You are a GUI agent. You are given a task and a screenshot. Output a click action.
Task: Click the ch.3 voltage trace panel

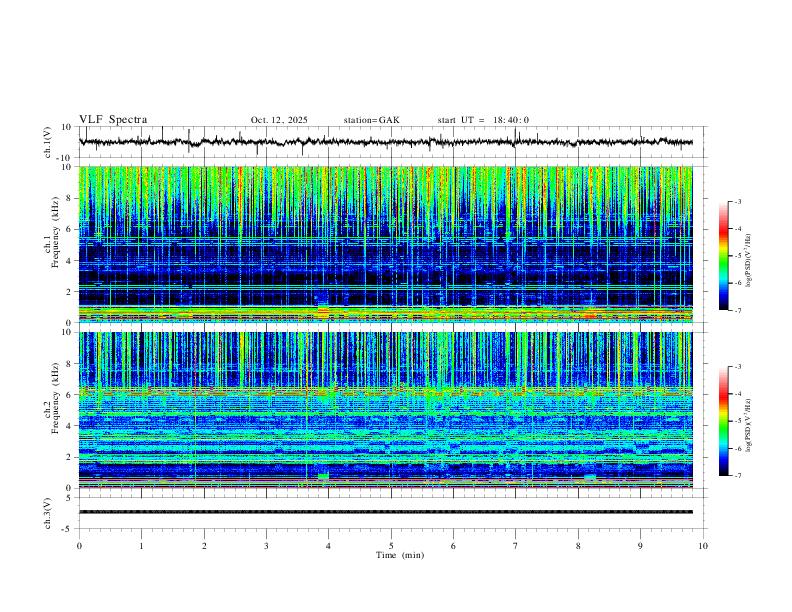[392, 513]
